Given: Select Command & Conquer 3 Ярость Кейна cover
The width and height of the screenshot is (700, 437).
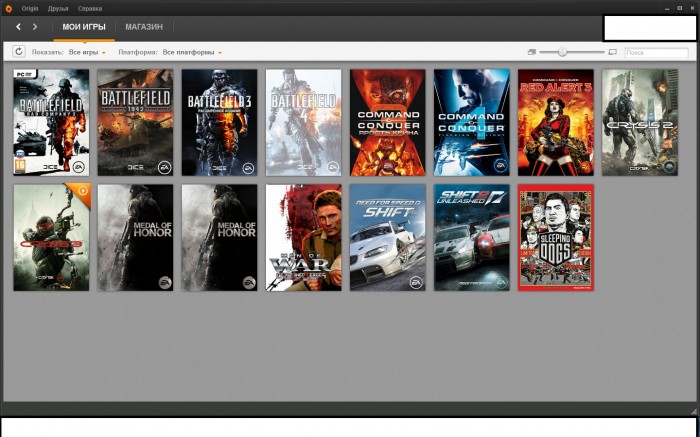Looking at the screenshot, I should pos(388,122).
